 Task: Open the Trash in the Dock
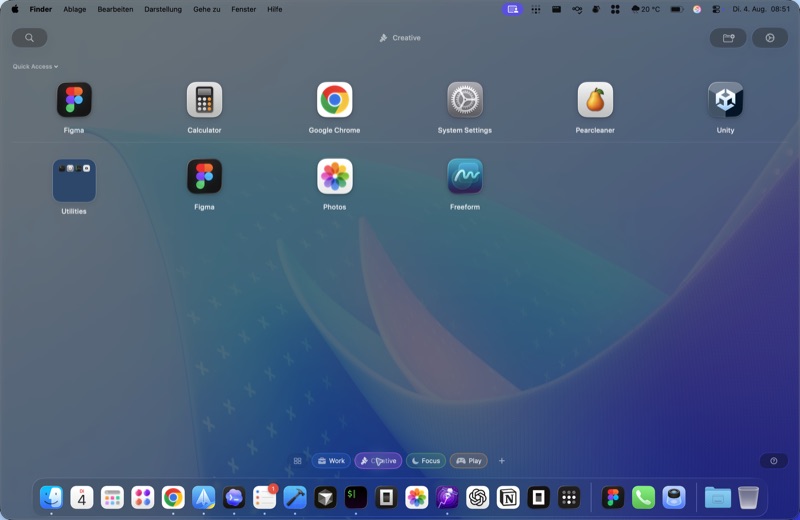pos(748,497)
